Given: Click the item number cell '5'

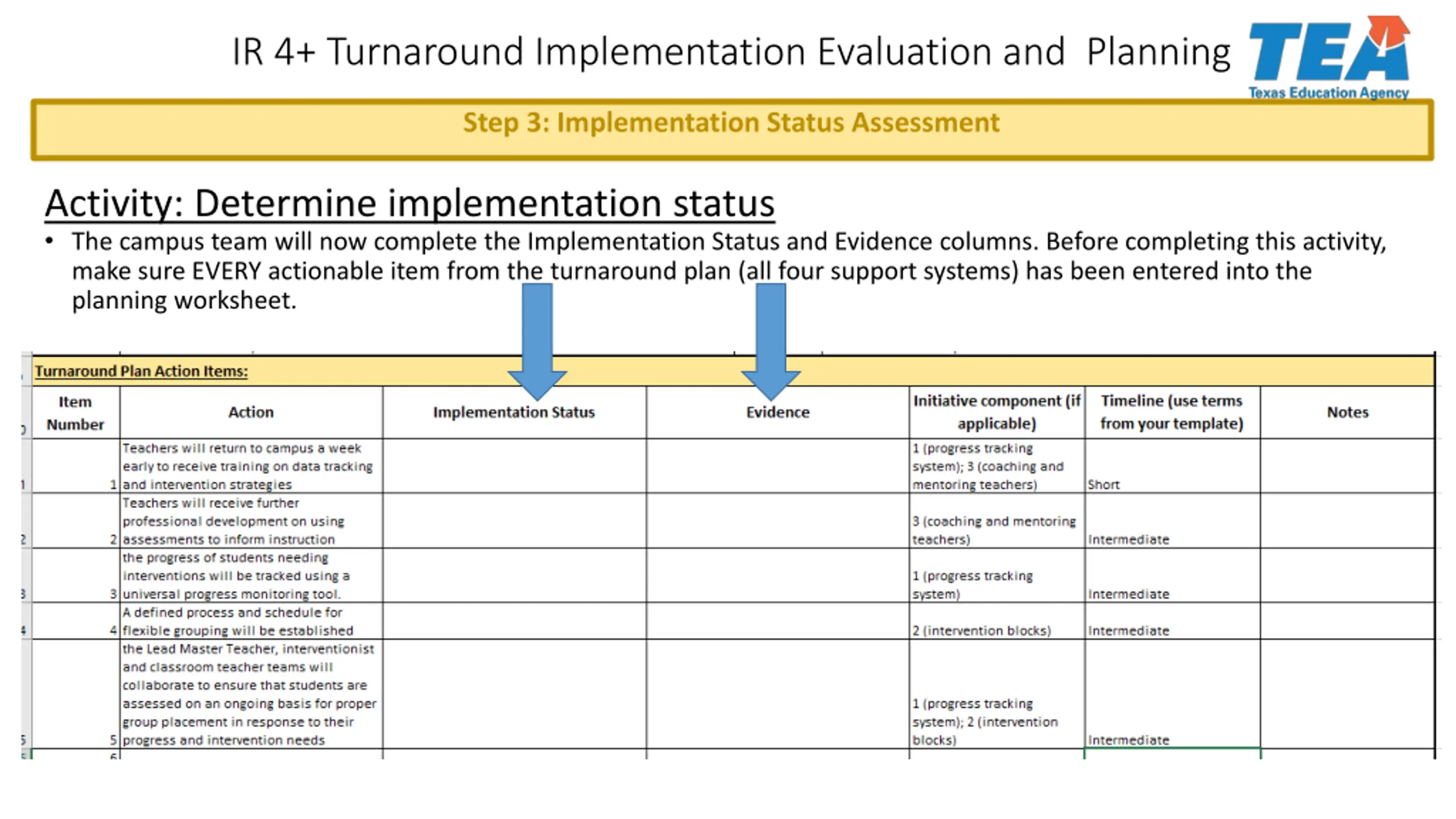Looking at the screenshot, I should 76,694.
